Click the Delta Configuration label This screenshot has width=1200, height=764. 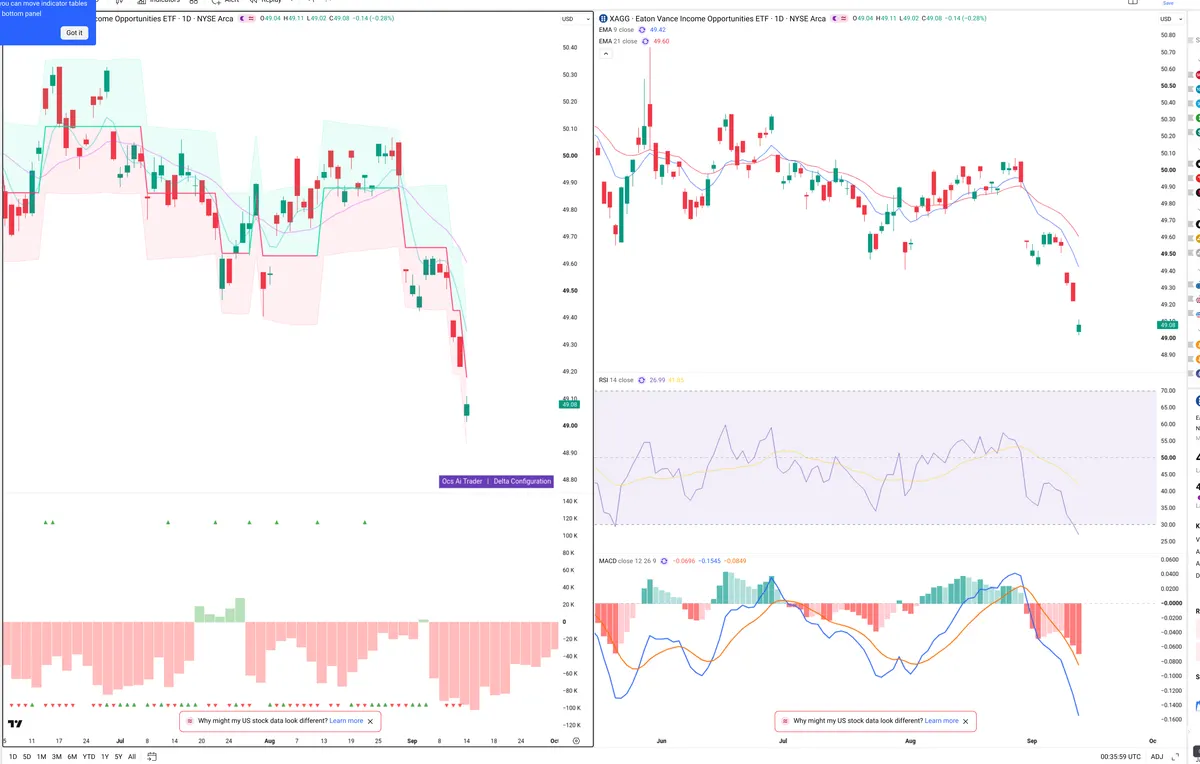(x=522, y=481)
